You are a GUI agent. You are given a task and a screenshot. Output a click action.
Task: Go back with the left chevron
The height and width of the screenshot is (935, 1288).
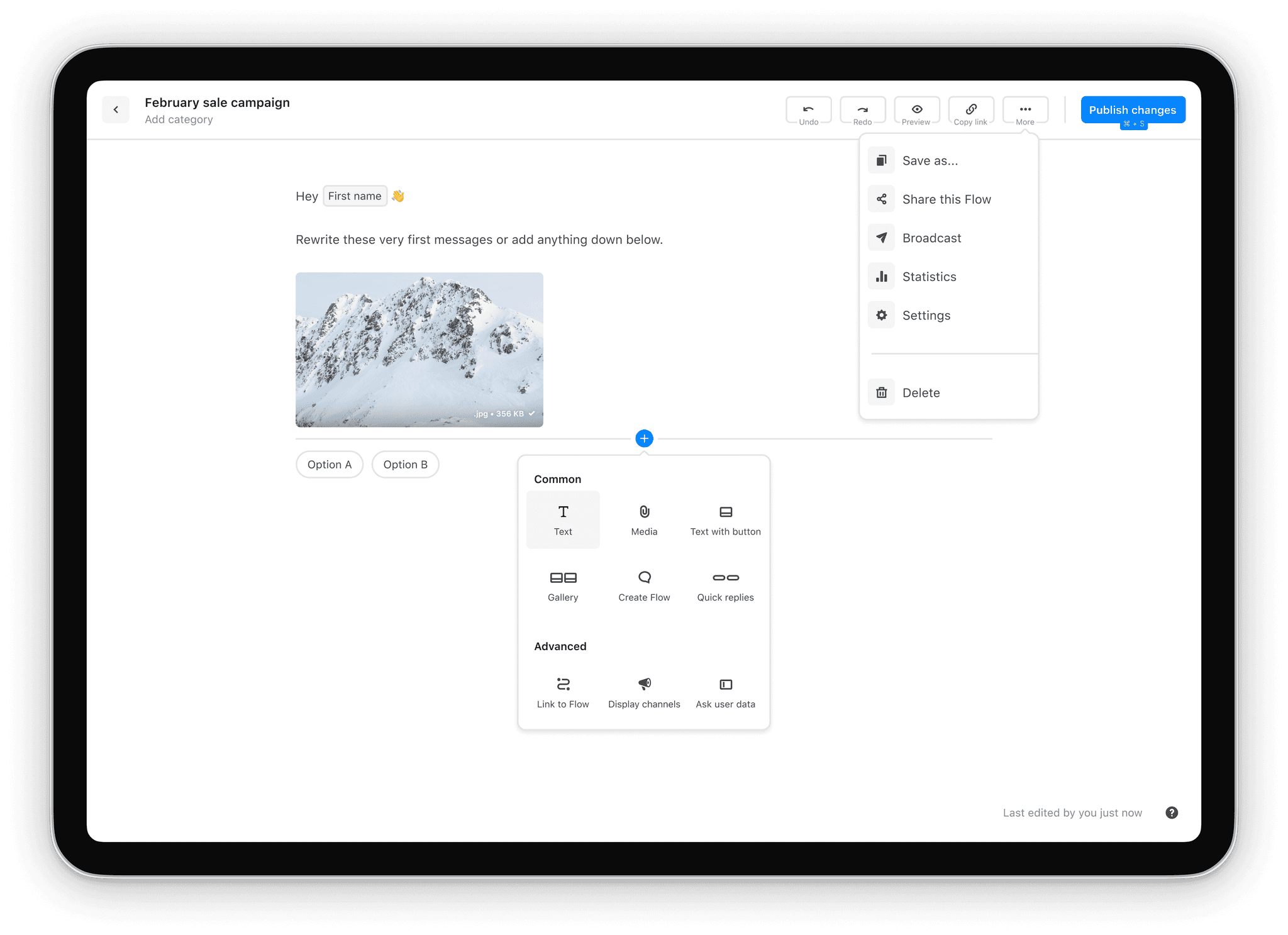(x=116, y=109)
